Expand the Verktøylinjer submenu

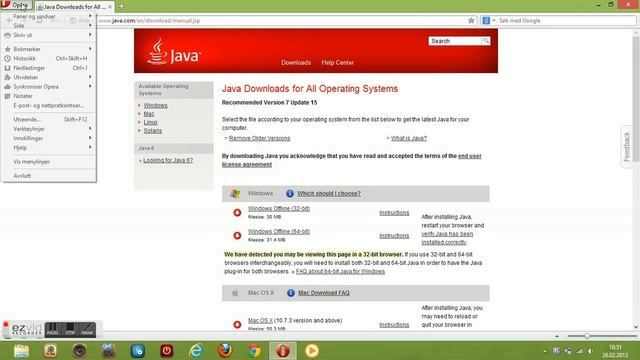pyautogui.click(x=49, y=129)
